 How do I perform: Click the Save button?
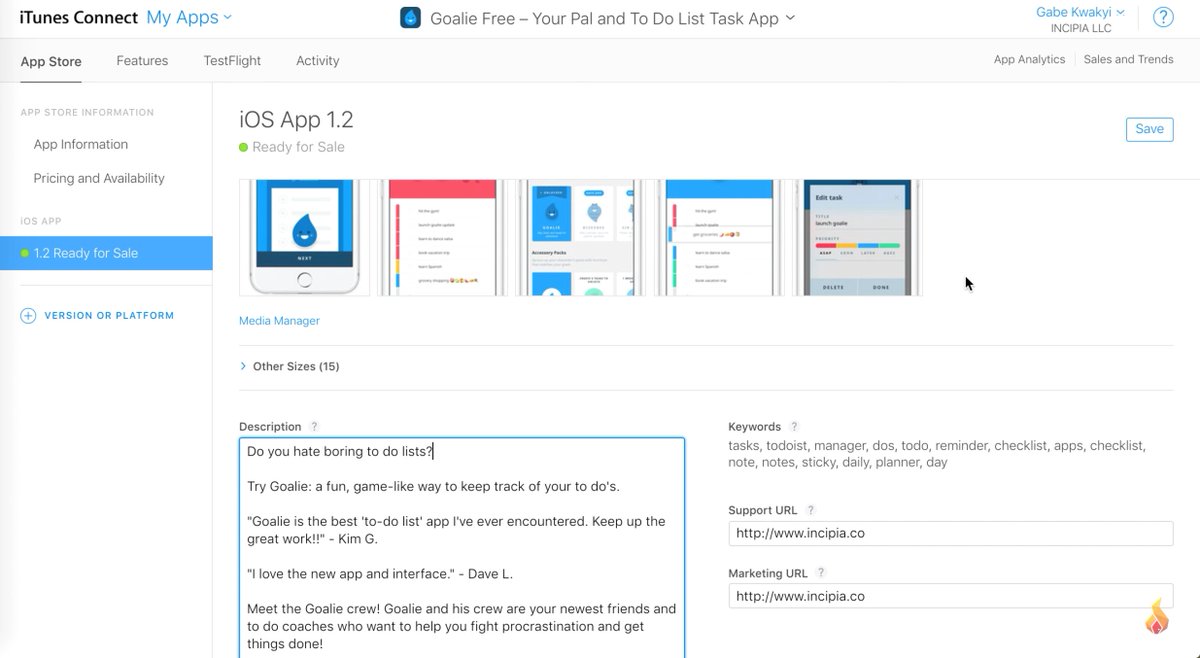pyautogui.click(x=1149, y=129)
